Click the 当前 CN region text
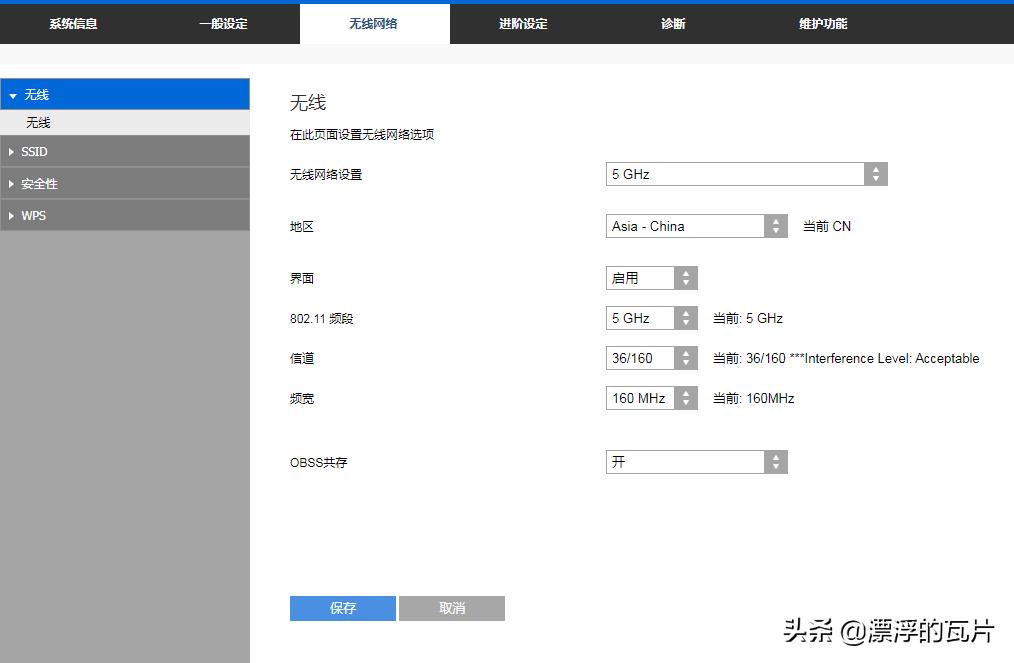1014x663 pixels. (826, 226)
